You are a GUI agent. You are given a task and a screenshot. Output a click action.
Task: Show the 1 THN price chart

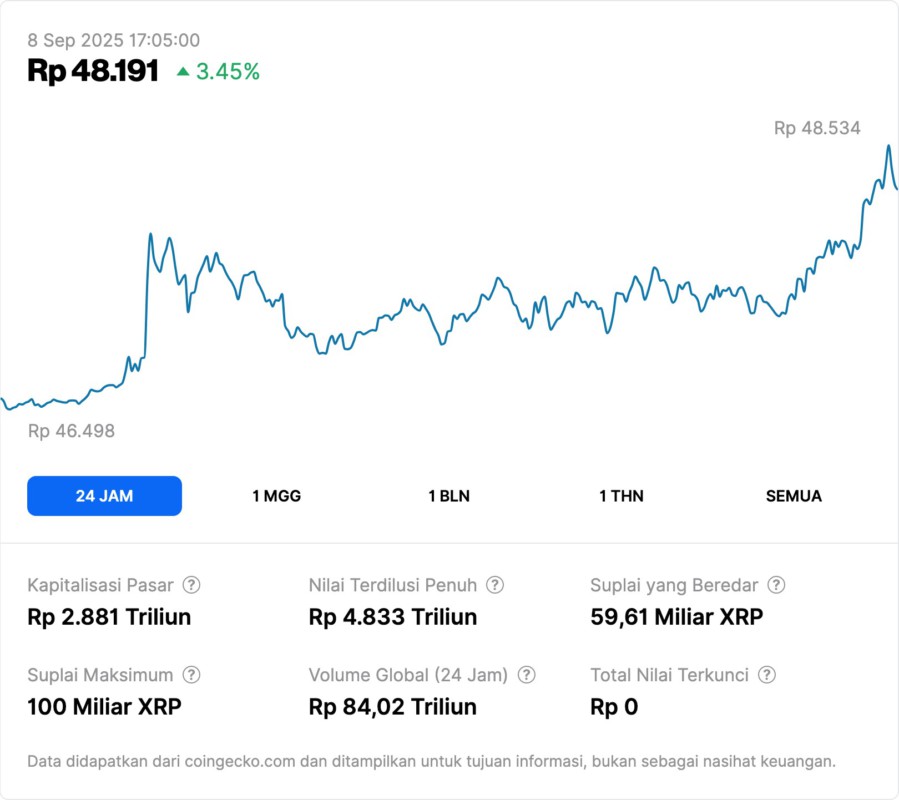click(x=621, y=496)
